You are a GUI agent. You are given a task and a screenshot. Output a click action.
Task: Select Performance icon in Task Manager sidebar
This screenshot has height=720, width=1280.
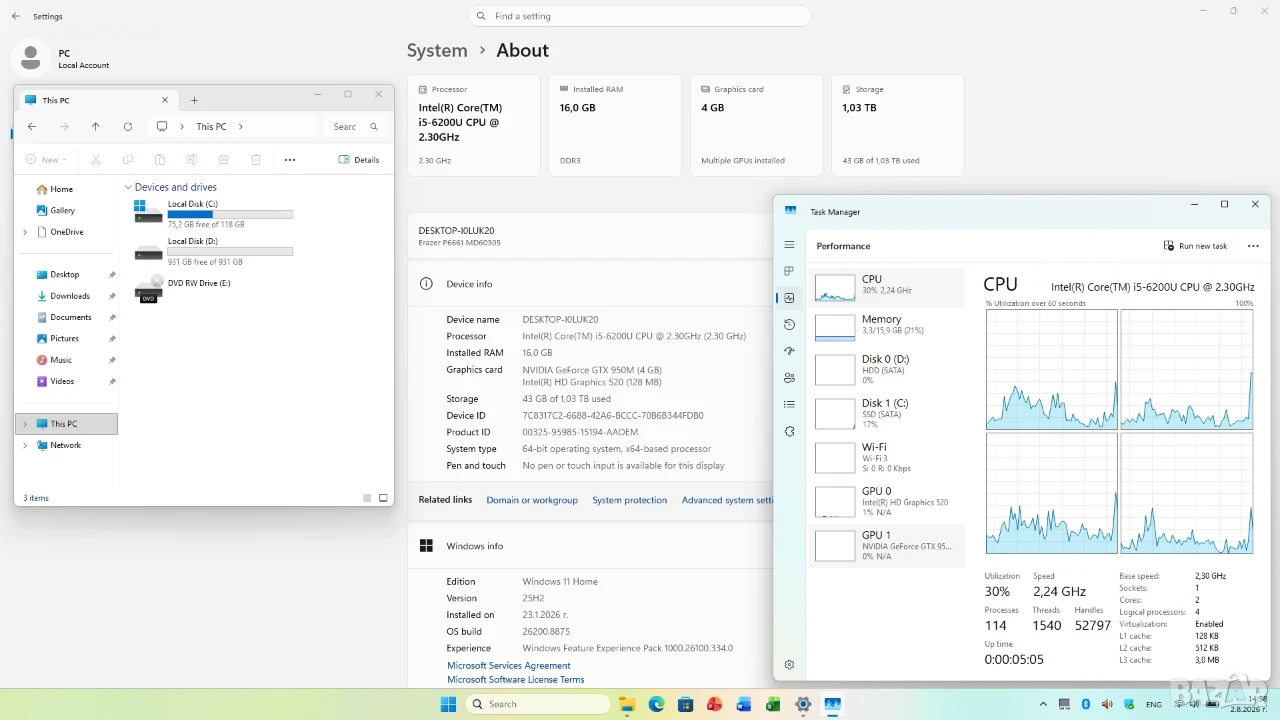pos(789,298)
